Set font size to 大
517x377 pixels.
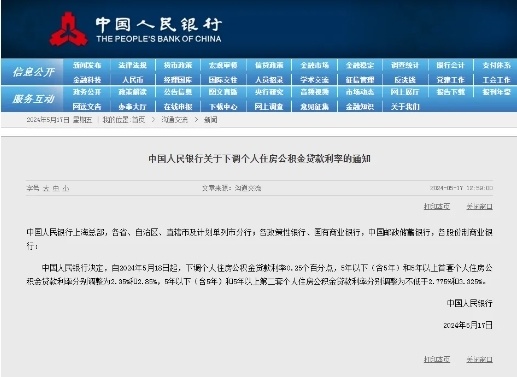[46, 188]
